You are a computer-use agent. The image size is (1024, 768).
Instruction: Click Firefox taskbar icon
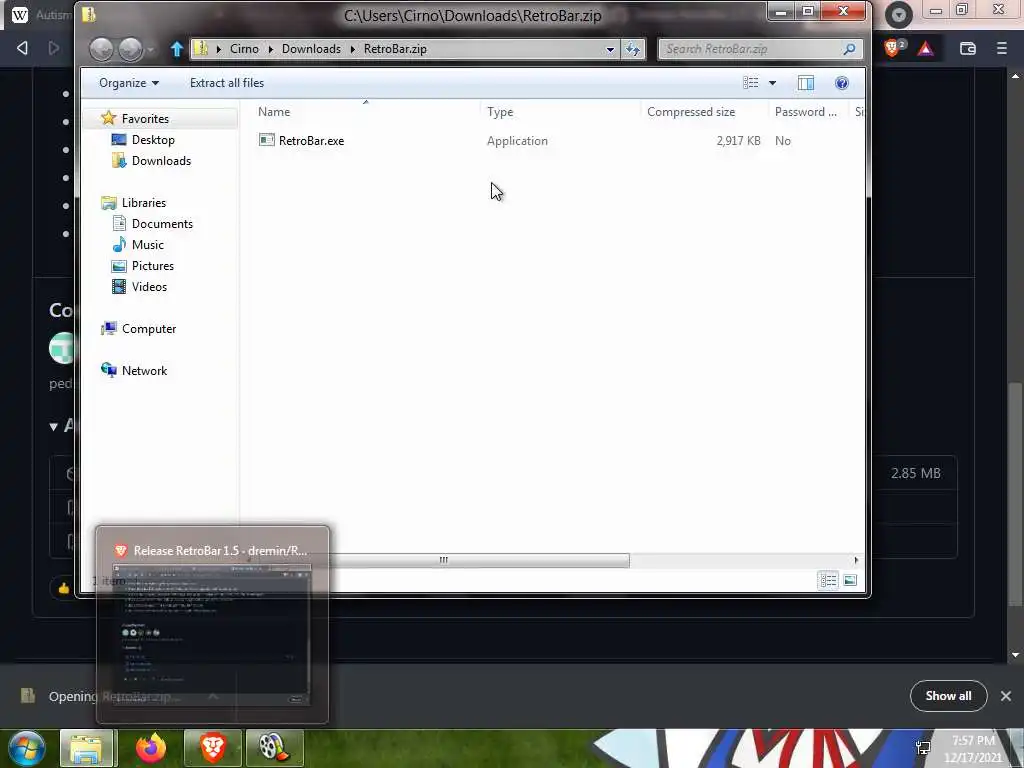pos(151,748)
